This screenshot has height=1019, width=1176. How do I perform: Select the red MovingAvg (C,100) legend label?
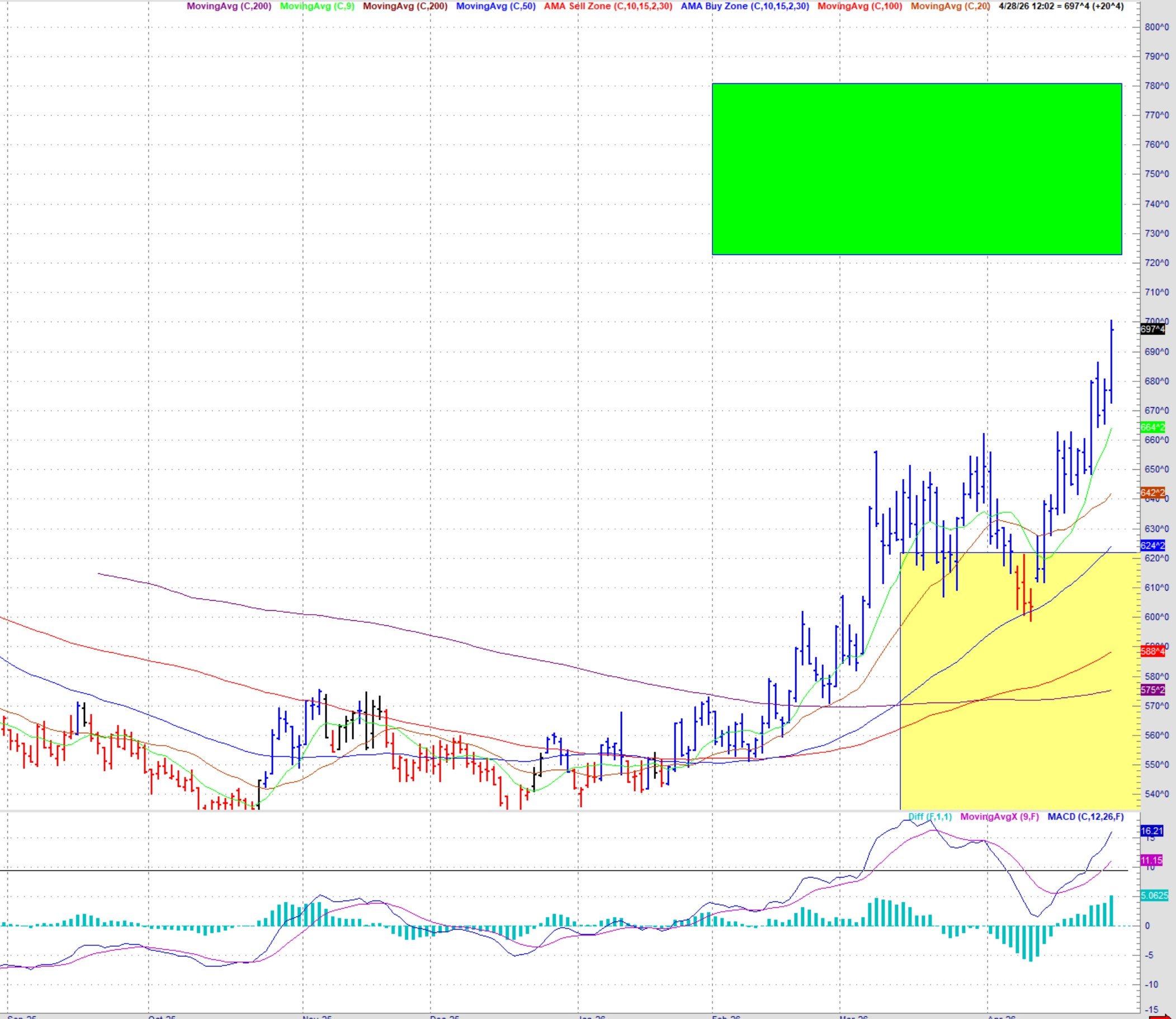pos(859,7)
